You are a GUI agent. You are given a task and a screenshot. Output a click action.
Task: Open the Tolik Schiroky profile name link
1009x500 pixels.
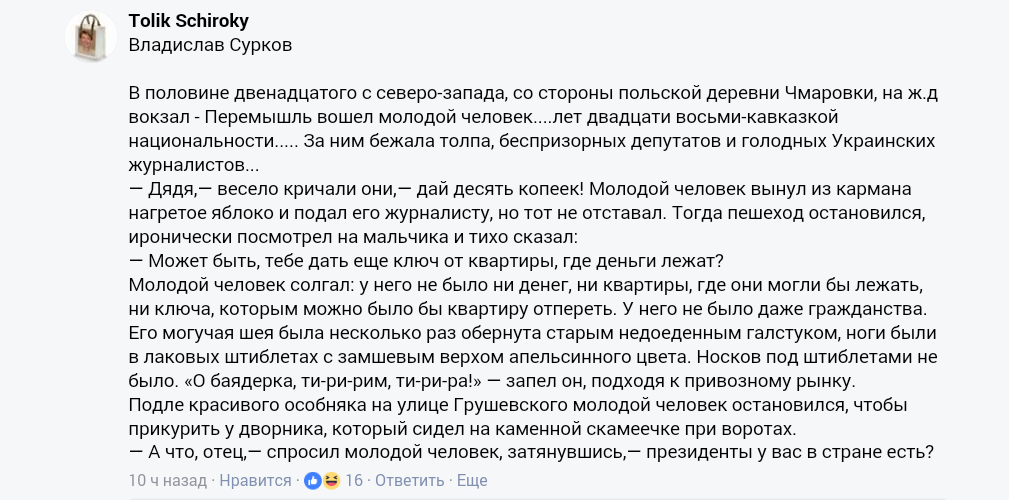[x=189, y=21]
